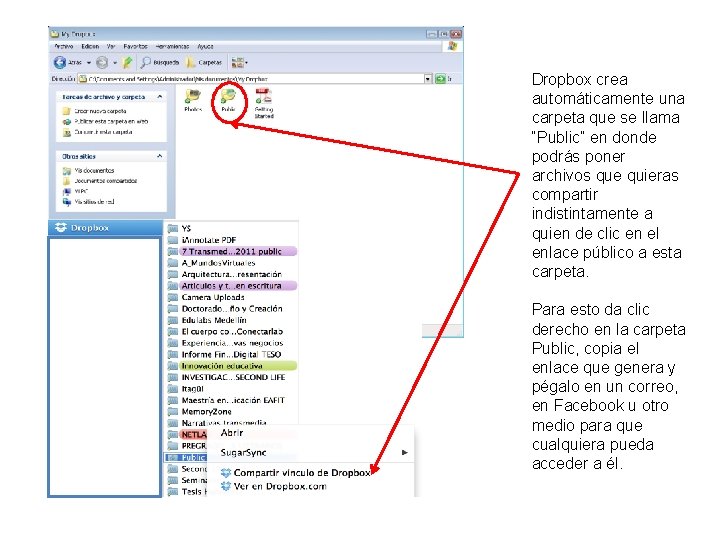
Task: Click the Búsqueda magnifier icon
Action: point(146,62)
